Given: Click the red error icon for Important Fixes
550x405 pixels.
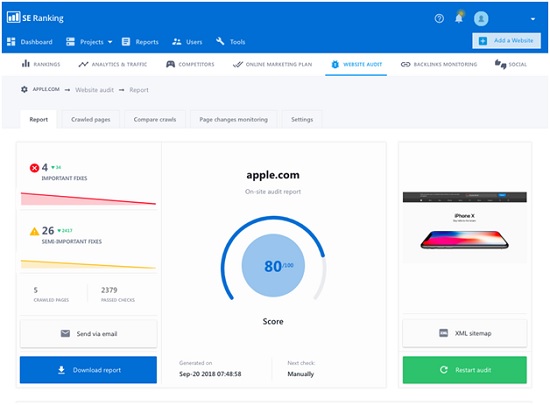Looking at the screenshot, I should click(x=34, y=168).
